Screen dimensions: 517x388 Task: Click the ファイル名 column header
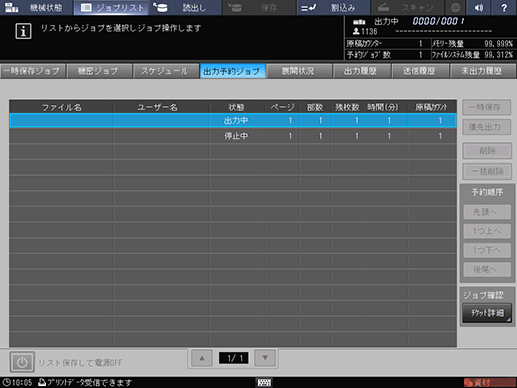(61, 107)
